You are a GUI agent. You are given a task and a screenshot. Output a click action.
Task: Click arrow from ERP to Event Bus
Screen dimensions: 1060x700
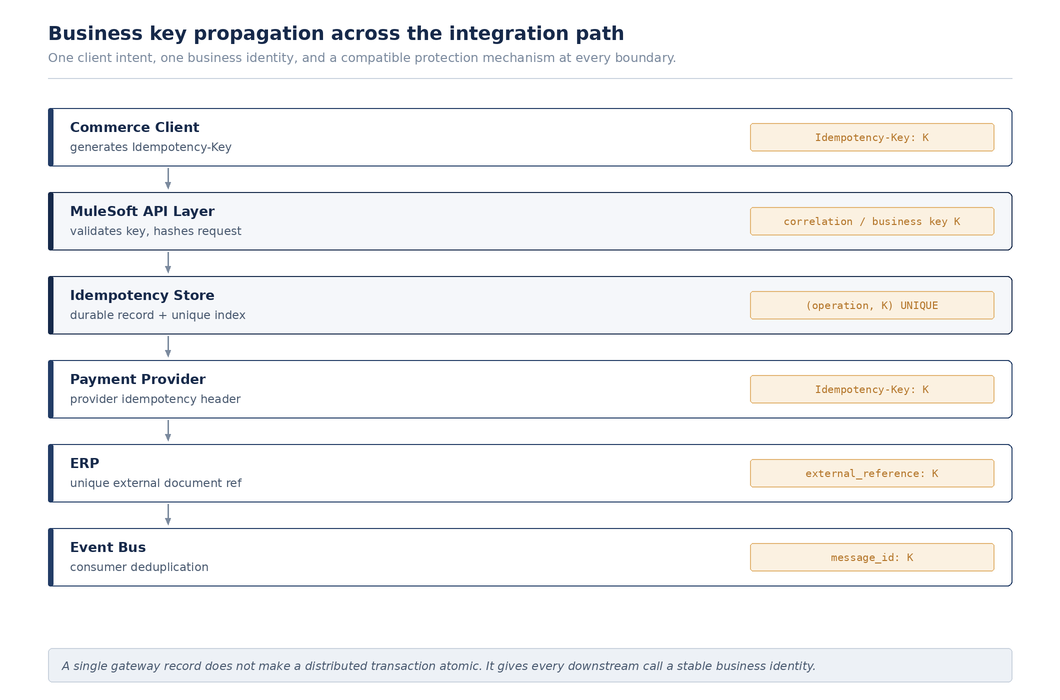pos(168,515)
